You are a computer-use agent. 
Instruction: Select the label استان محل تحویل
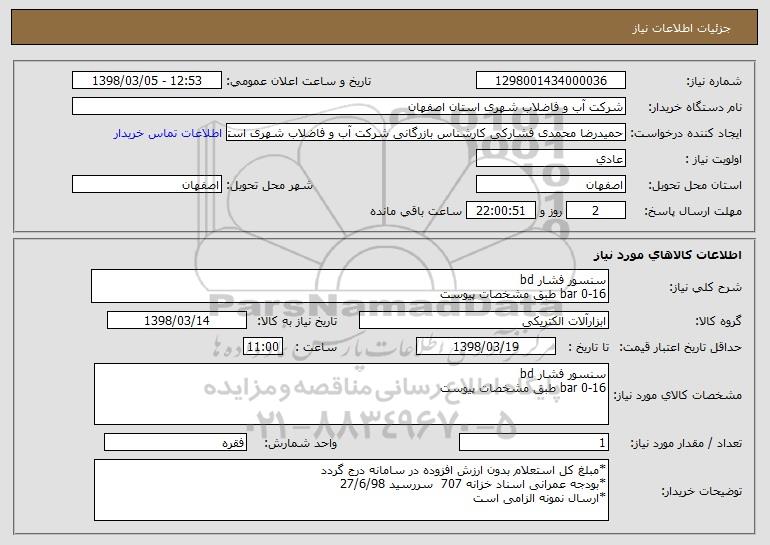pos(695,185)
